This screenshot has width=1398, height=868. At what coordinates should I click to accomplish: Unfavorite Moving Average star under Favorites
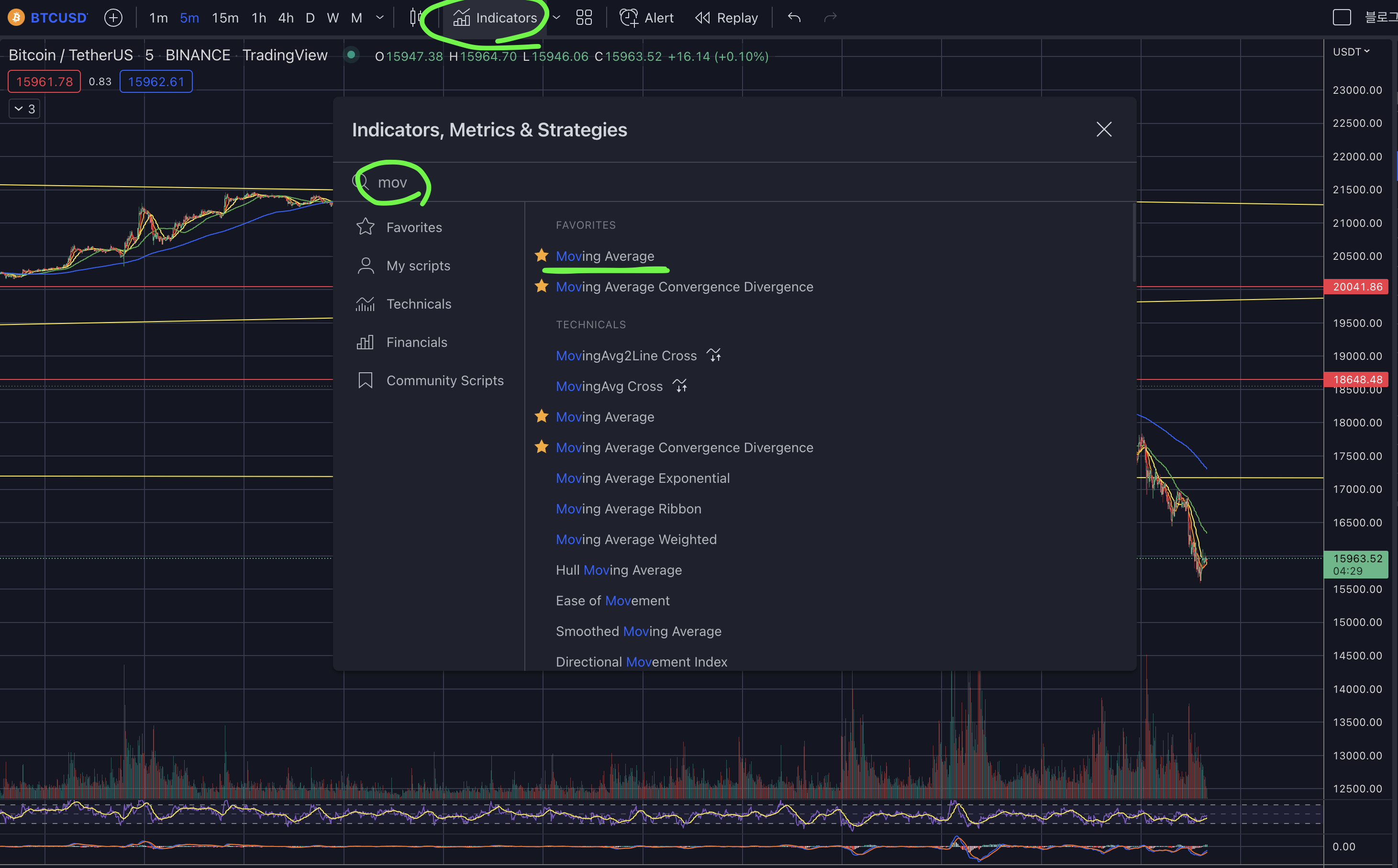pos(541,256)
